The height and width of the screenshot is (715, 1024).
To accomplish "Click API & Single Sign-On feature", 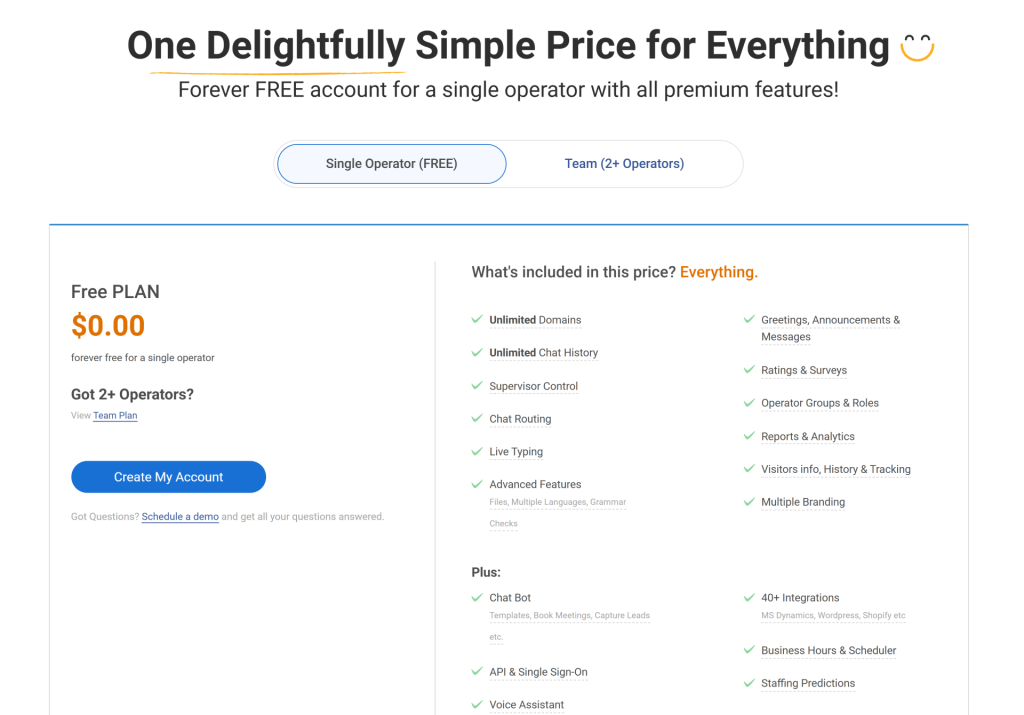I will 538,672.
